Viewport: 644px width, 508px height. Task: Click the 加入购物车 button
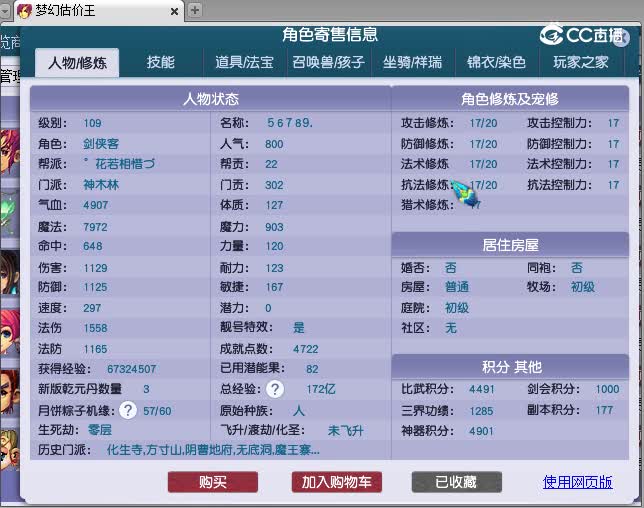point(337,482)
